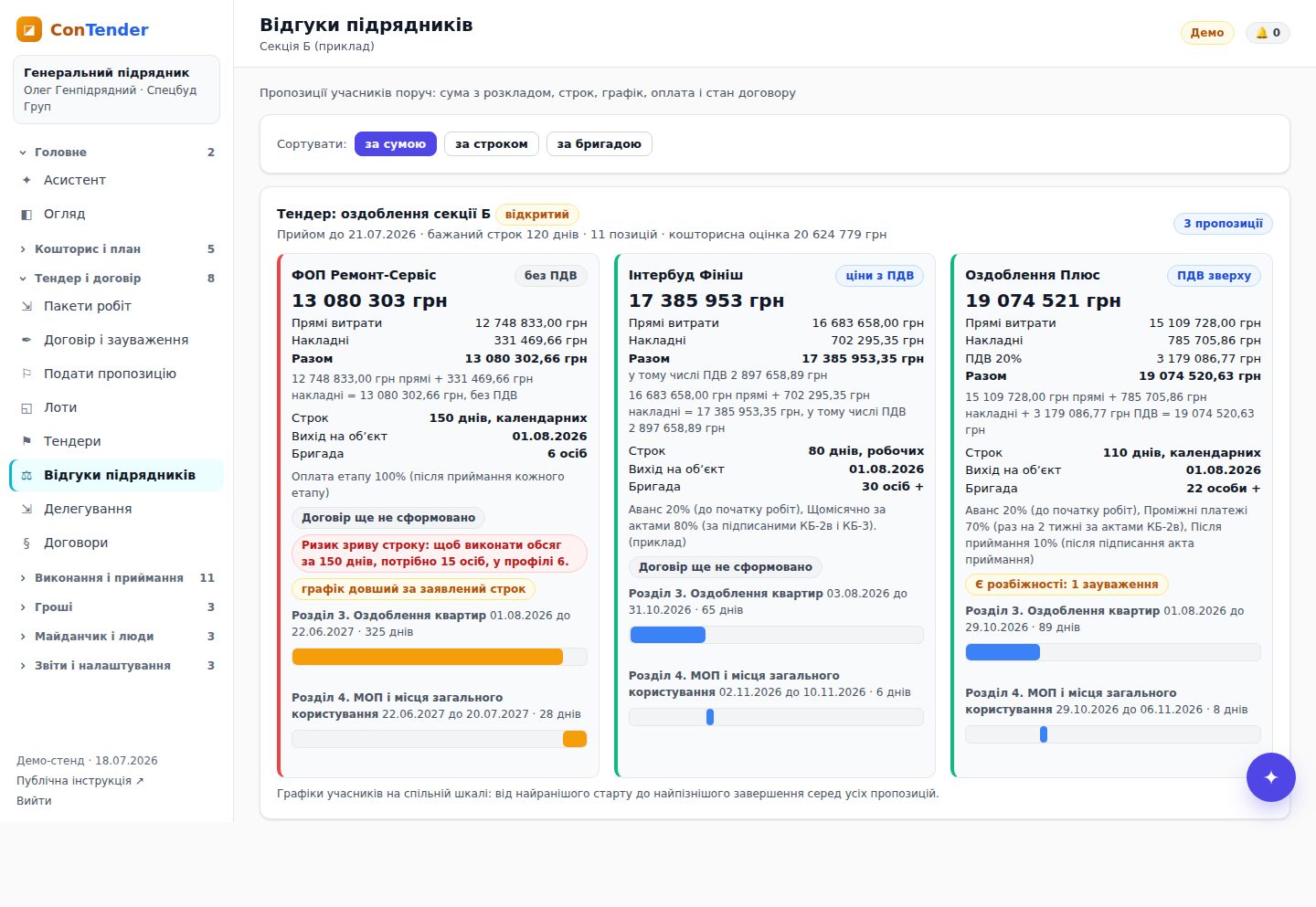Click the Подати пропозицію flag icon

(x=27, y=374)
